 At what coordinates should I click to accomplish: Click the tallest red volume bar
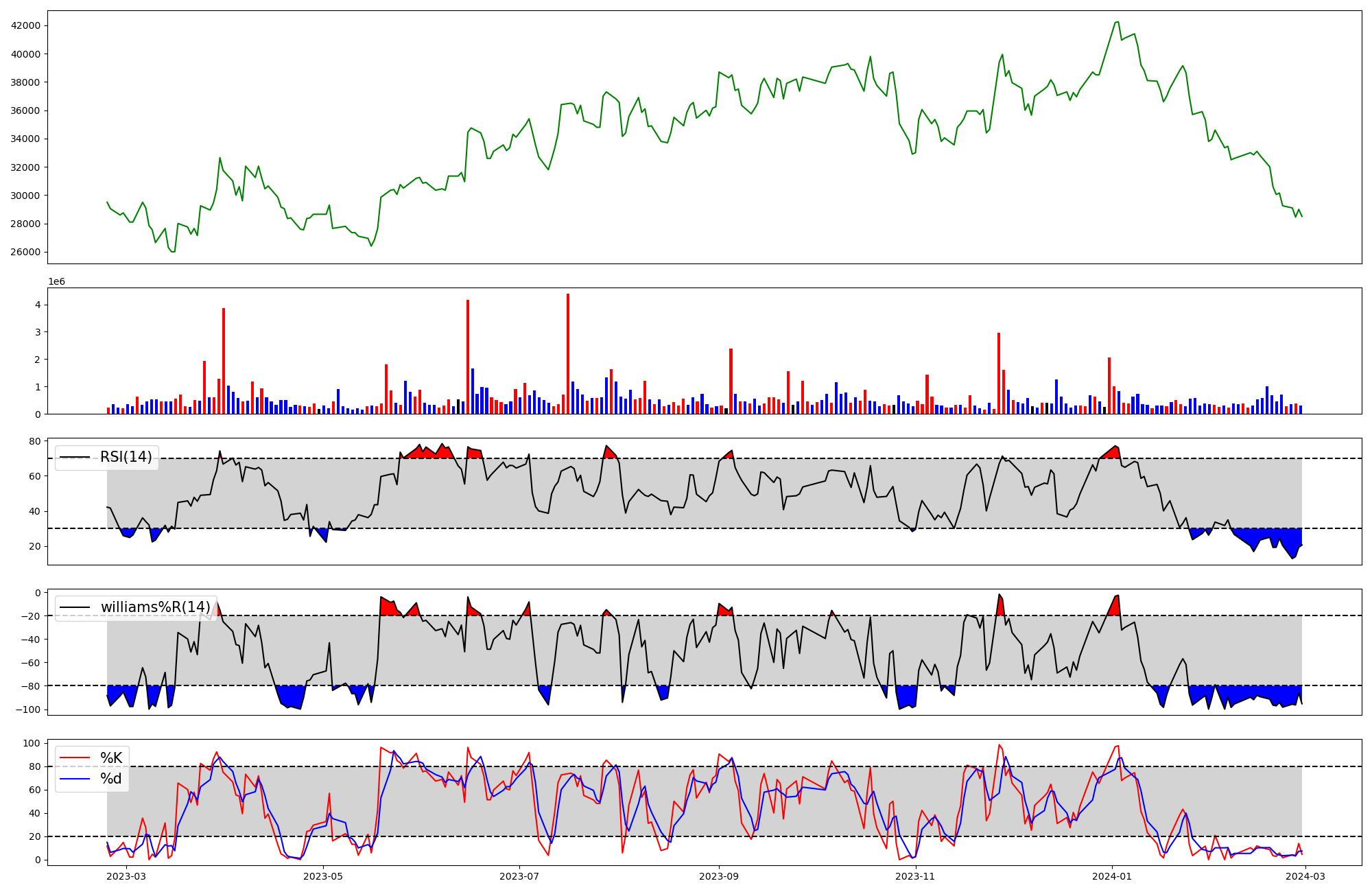point(568,353)
